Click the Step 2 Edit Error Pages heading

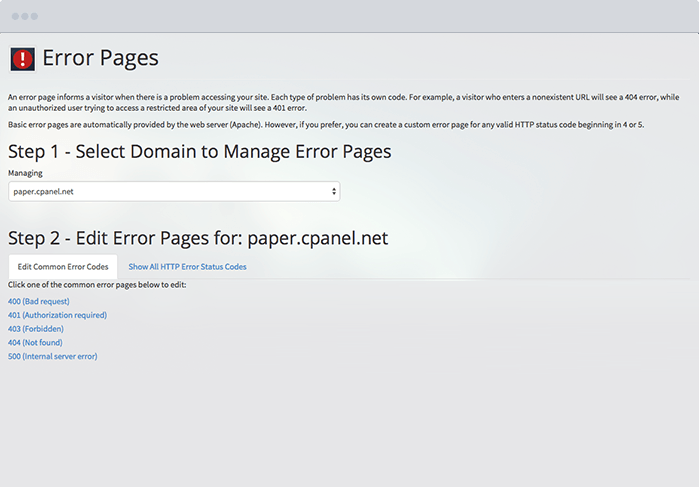198,238
